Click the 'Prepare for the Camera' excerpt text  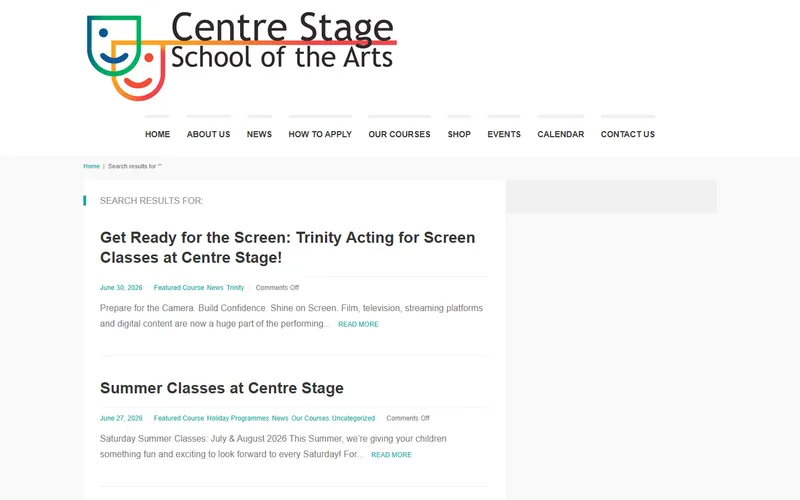pos(291,316)
